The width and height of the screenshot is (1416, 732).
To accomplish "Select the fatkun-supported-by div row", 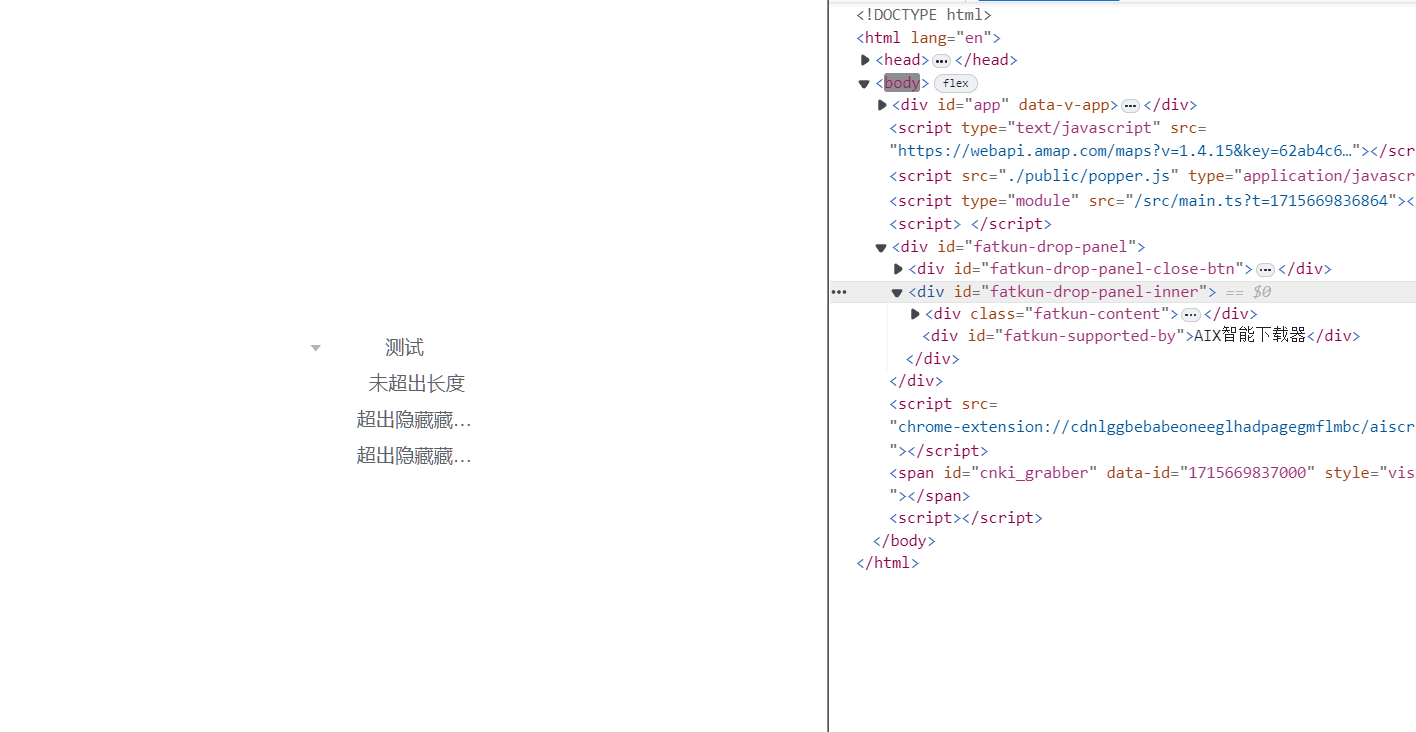I will (1141, 336).
